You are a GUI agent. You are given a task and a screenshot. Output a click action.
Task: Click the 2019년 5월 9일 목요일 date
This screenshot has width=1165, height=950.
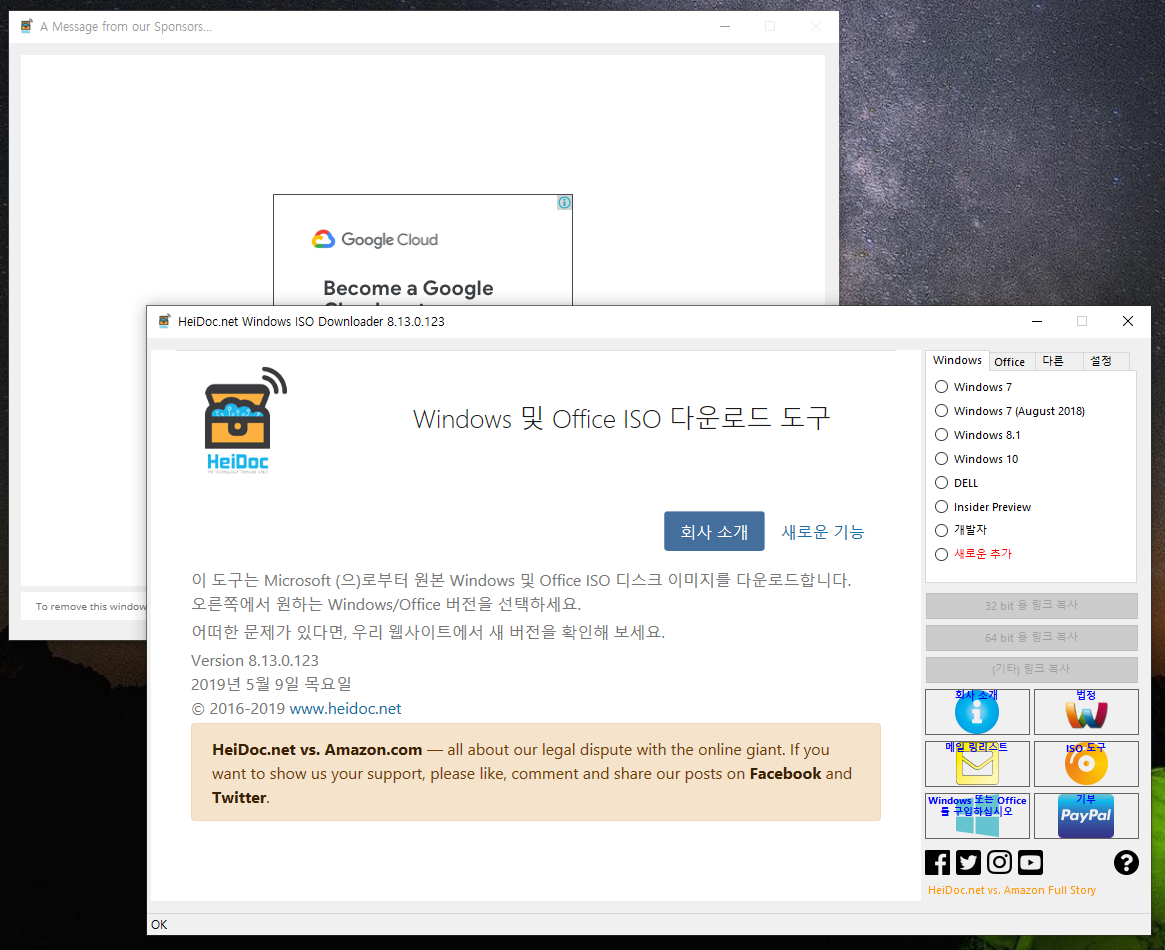pyautogui.click(x=271, y=684)
